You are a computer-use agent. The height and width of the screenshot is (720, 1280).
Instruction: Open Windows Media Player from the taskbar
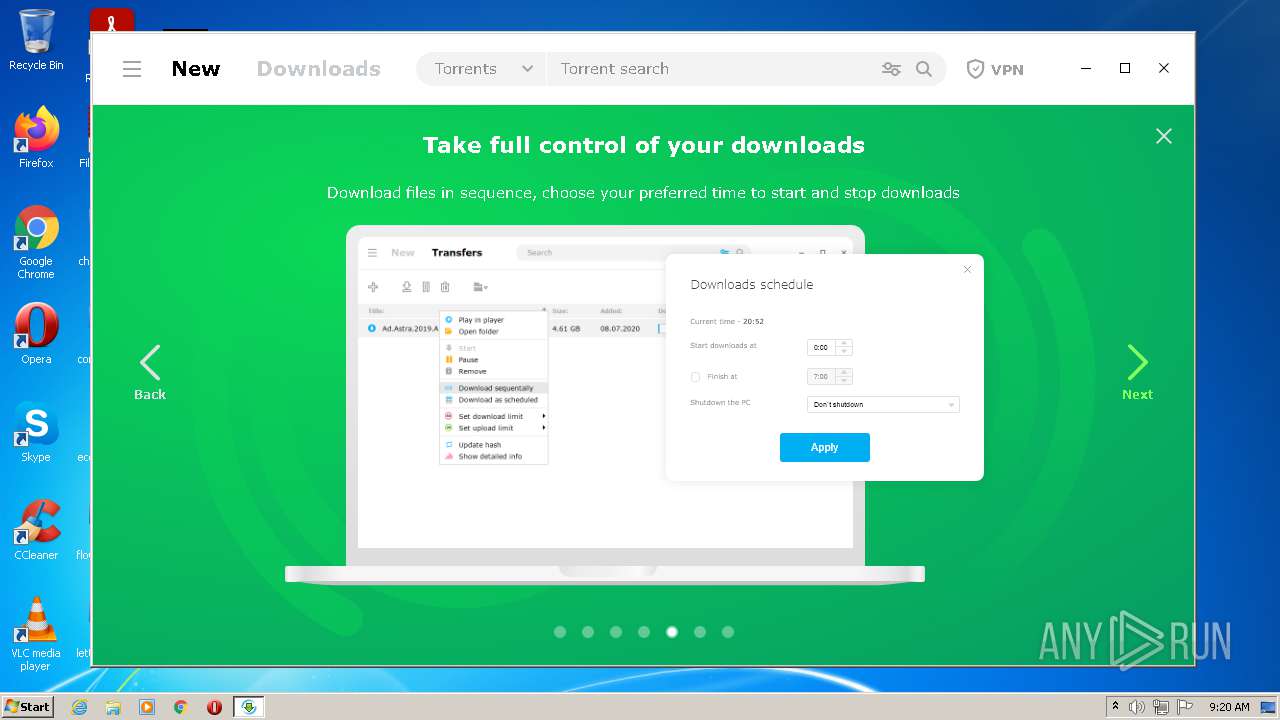pos(147,707)
